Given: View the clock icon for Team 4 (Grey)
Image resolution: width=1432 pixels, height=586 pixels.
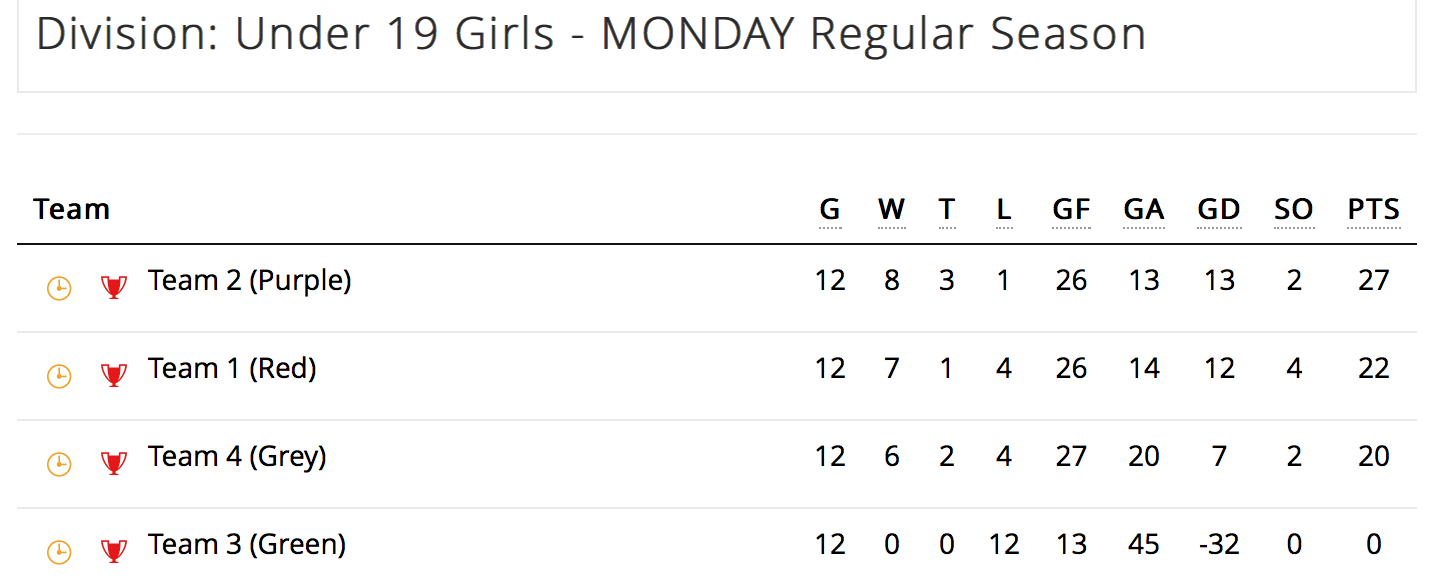Looking at the screenshot, I should coord(60,464).
